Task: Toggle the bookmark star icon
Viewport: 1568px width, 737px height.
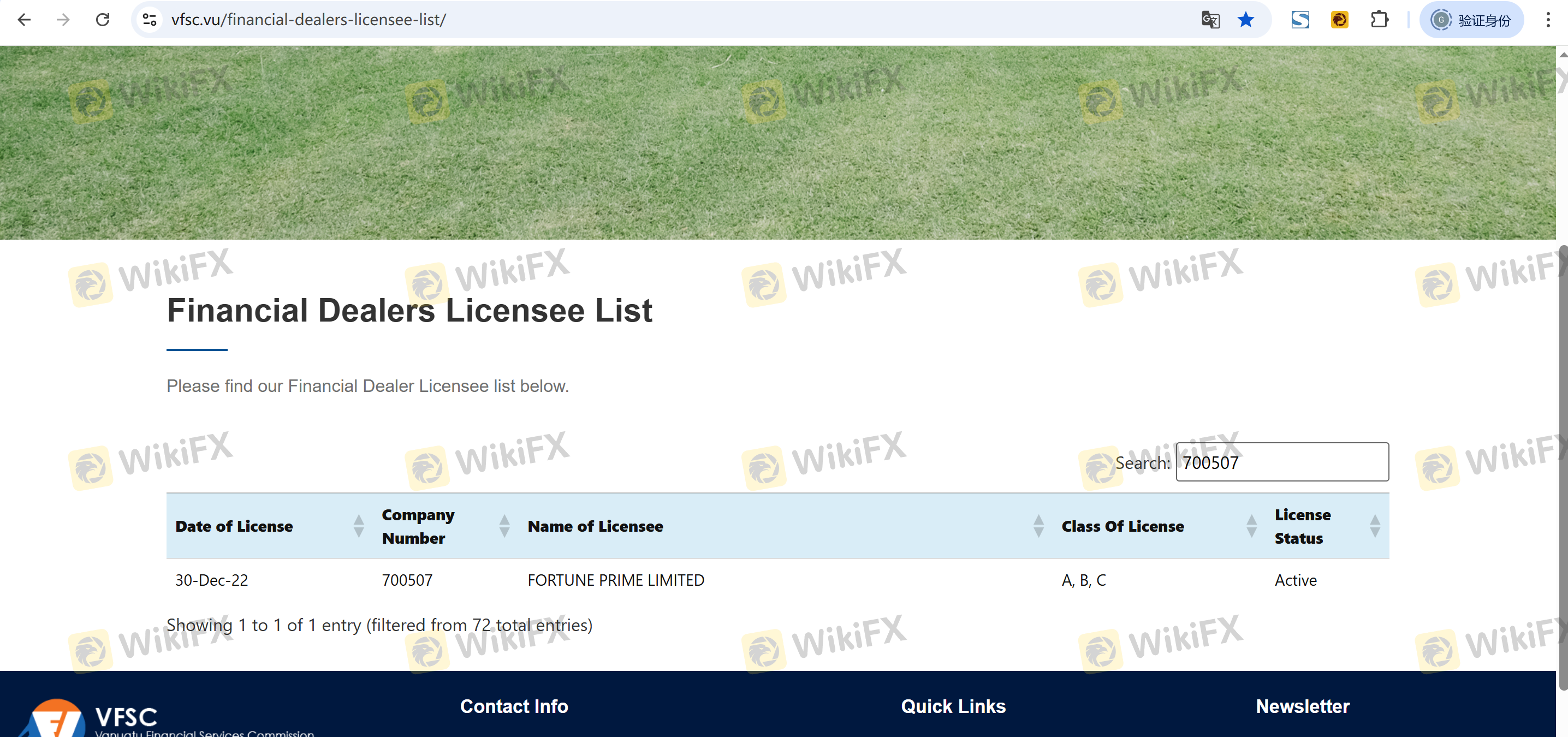Action: [x=1245, y=20]
